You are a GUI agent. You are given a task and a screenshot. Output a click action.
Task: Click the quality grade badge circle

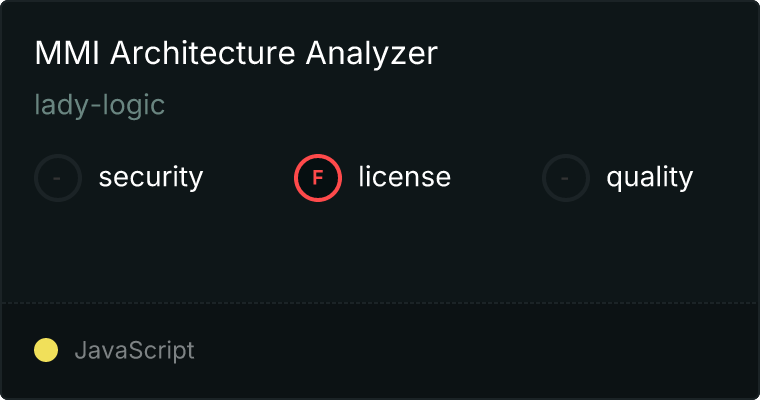point(566,178)
